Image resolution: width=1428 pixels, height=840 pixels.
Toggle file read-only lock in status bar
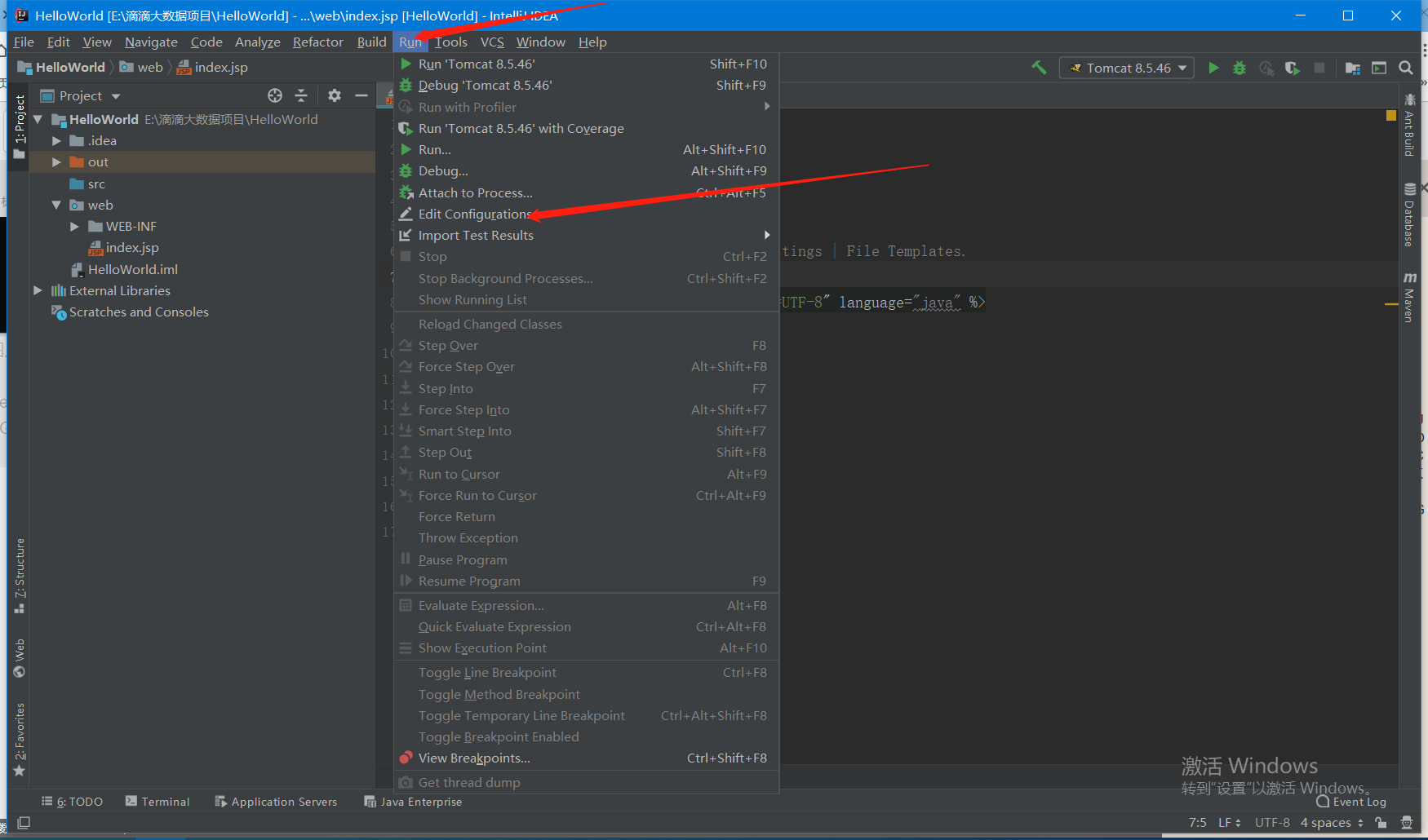tap(1381, 822)
